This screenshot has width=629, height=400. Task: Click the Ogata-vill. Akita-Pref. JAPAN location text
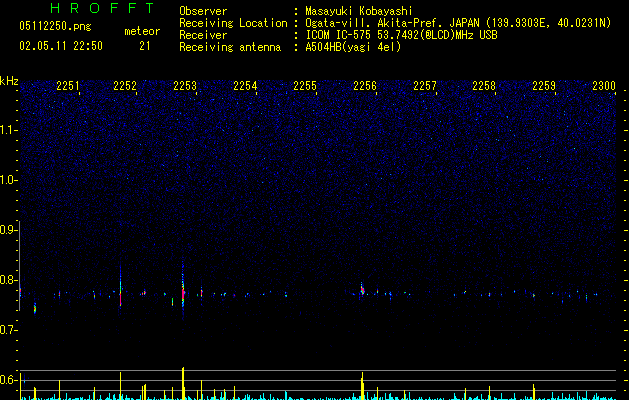coord(458,23)
